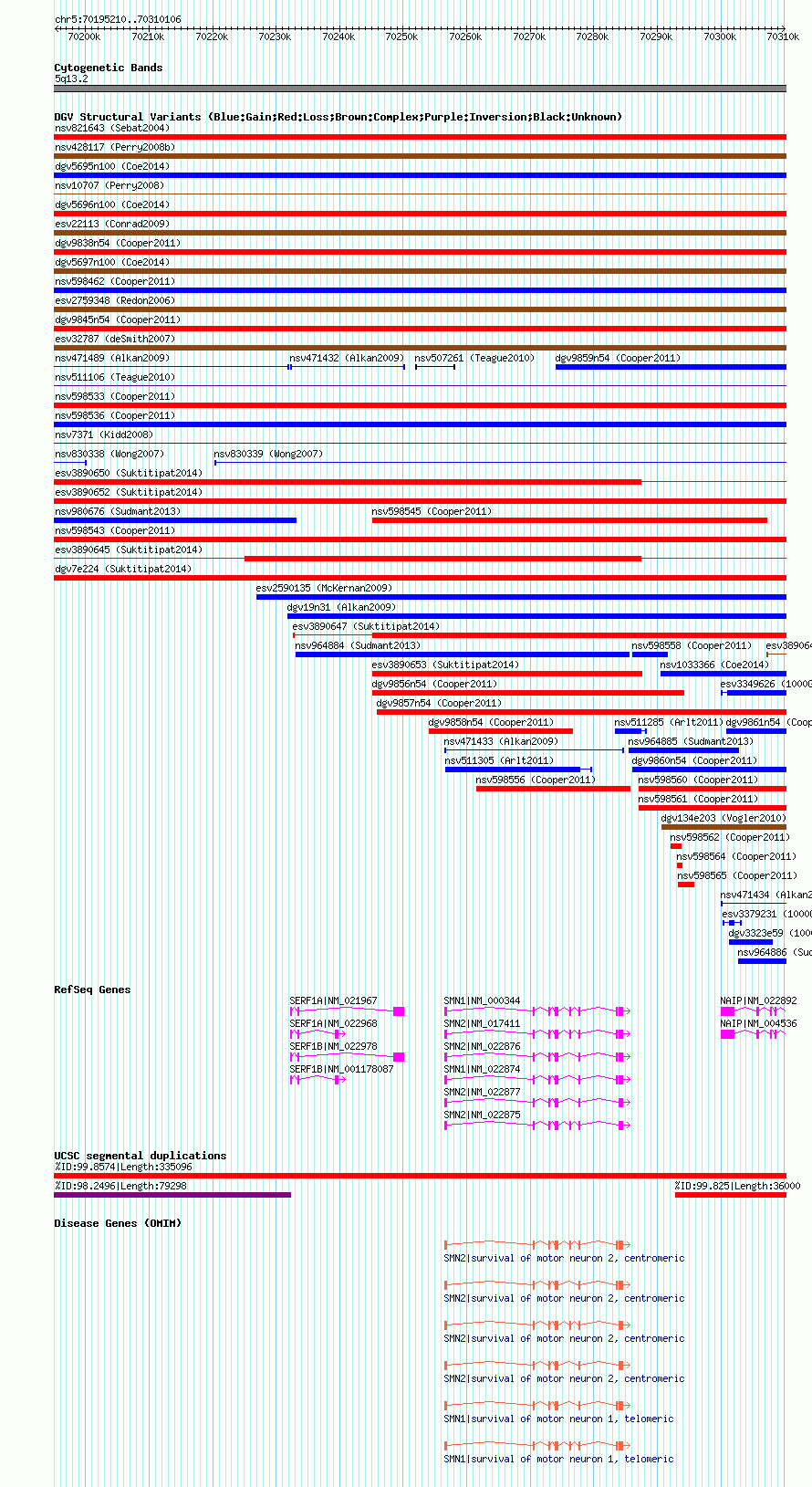Click the 70300k ruler coordinate
Image resolution: width=812 pixels, height=1487 pixels.
pyautogui.click(x=719, y=37)
